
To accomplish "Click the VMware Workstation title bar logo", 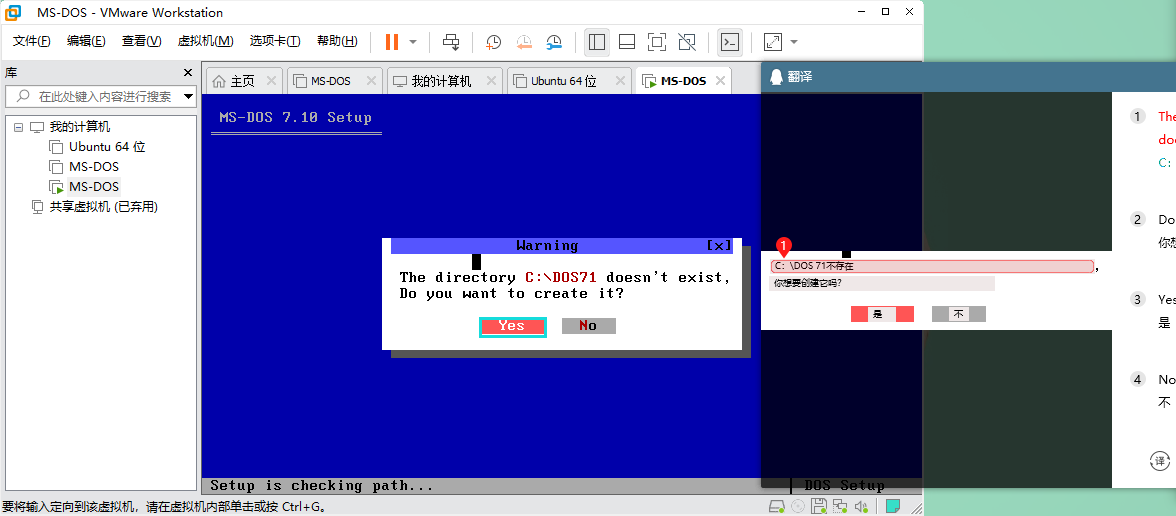I will [x=13, y=12].
